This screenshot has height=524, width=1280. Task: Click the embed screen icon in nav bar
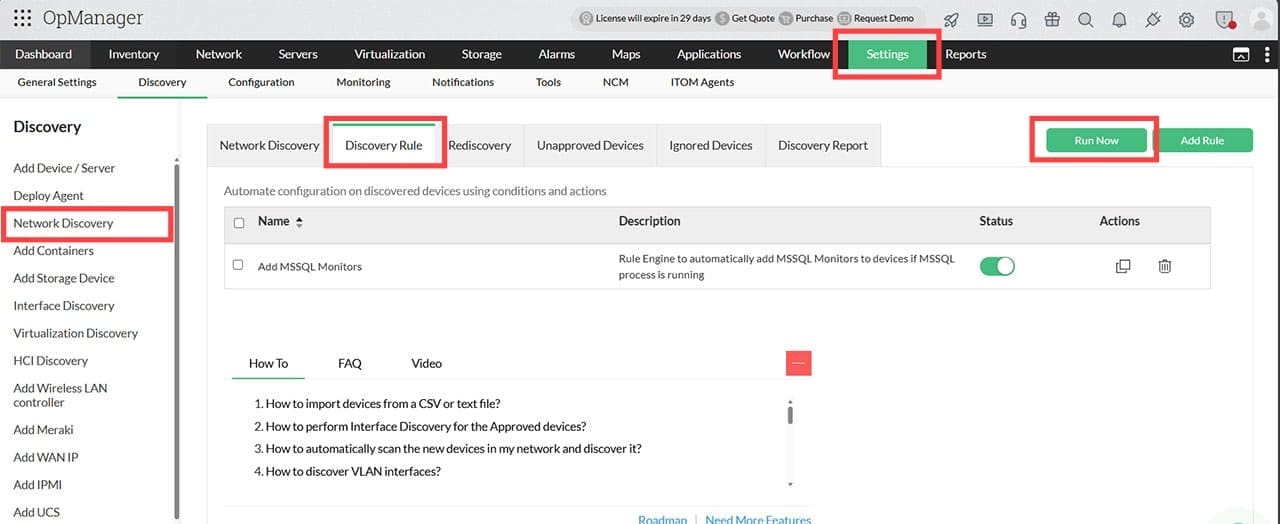tap(1241, 55)
